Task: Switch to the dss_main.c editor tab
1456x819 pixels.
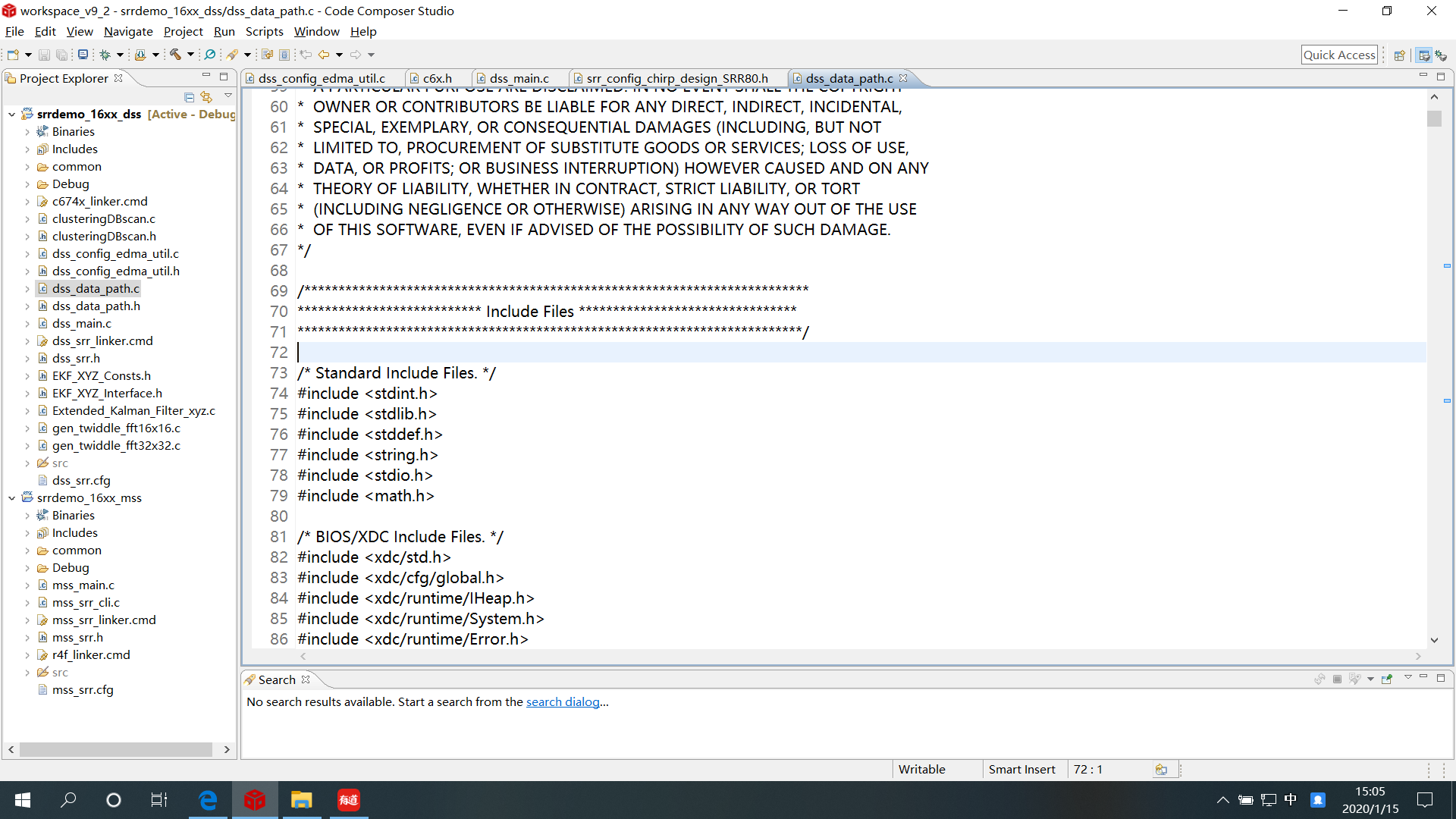Action: tap(520, 78)
